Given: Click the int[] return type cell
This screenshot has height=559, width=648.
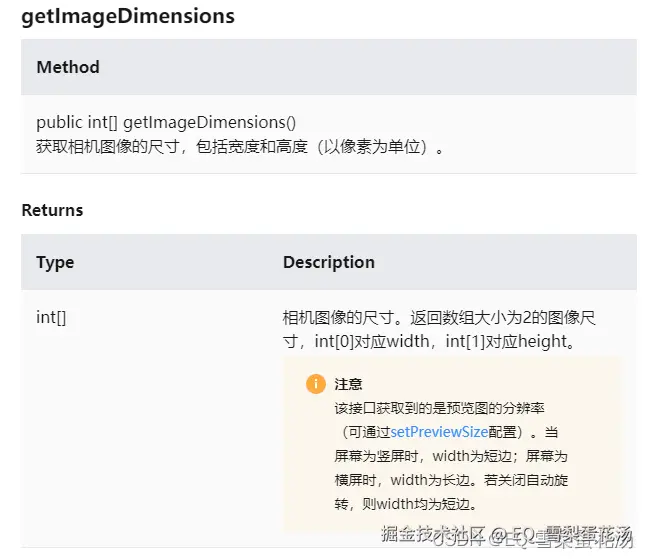Looking at the screenshot, I should pyautogui.click(x=51, y=317).
